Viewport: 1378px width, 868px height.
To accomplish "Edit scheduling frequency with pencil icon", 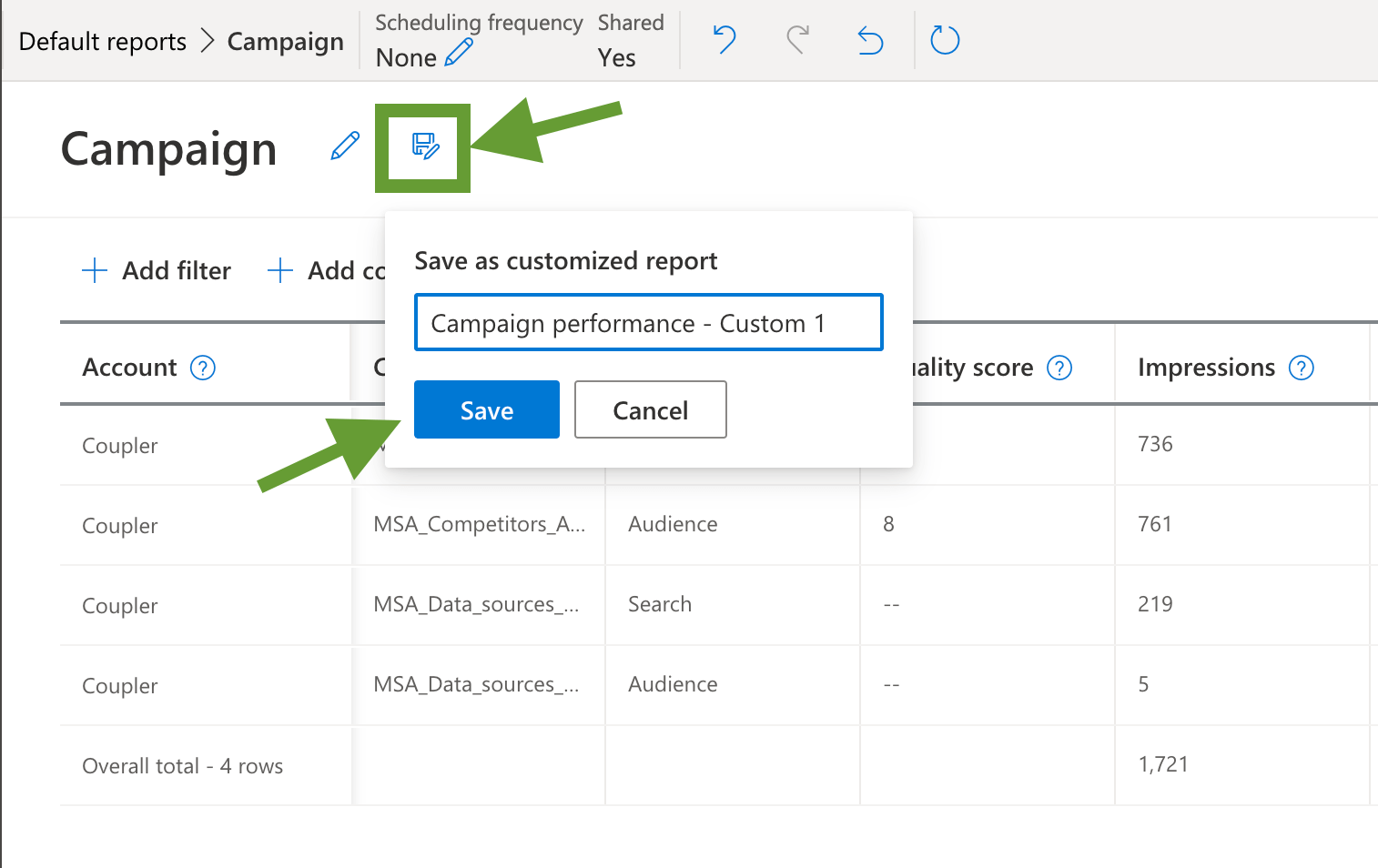I will (x=459, y=53).
